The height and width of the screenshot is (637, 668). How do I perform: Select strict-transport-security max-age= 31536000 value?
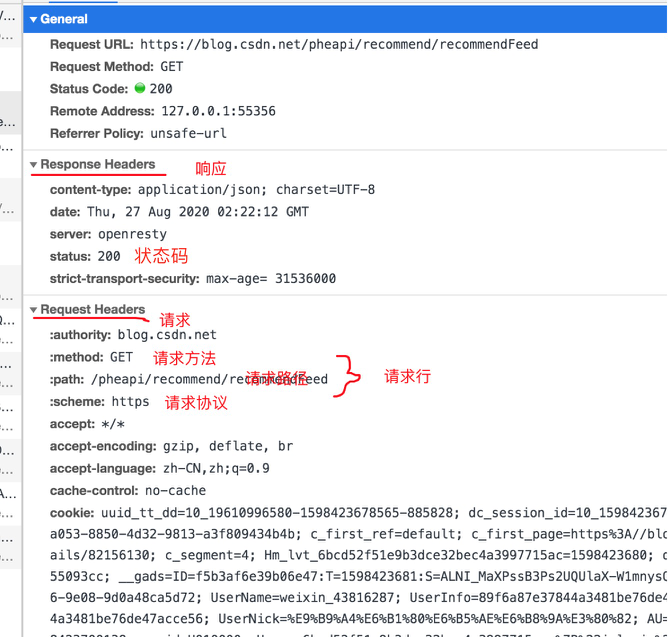(x=271, y=279)
